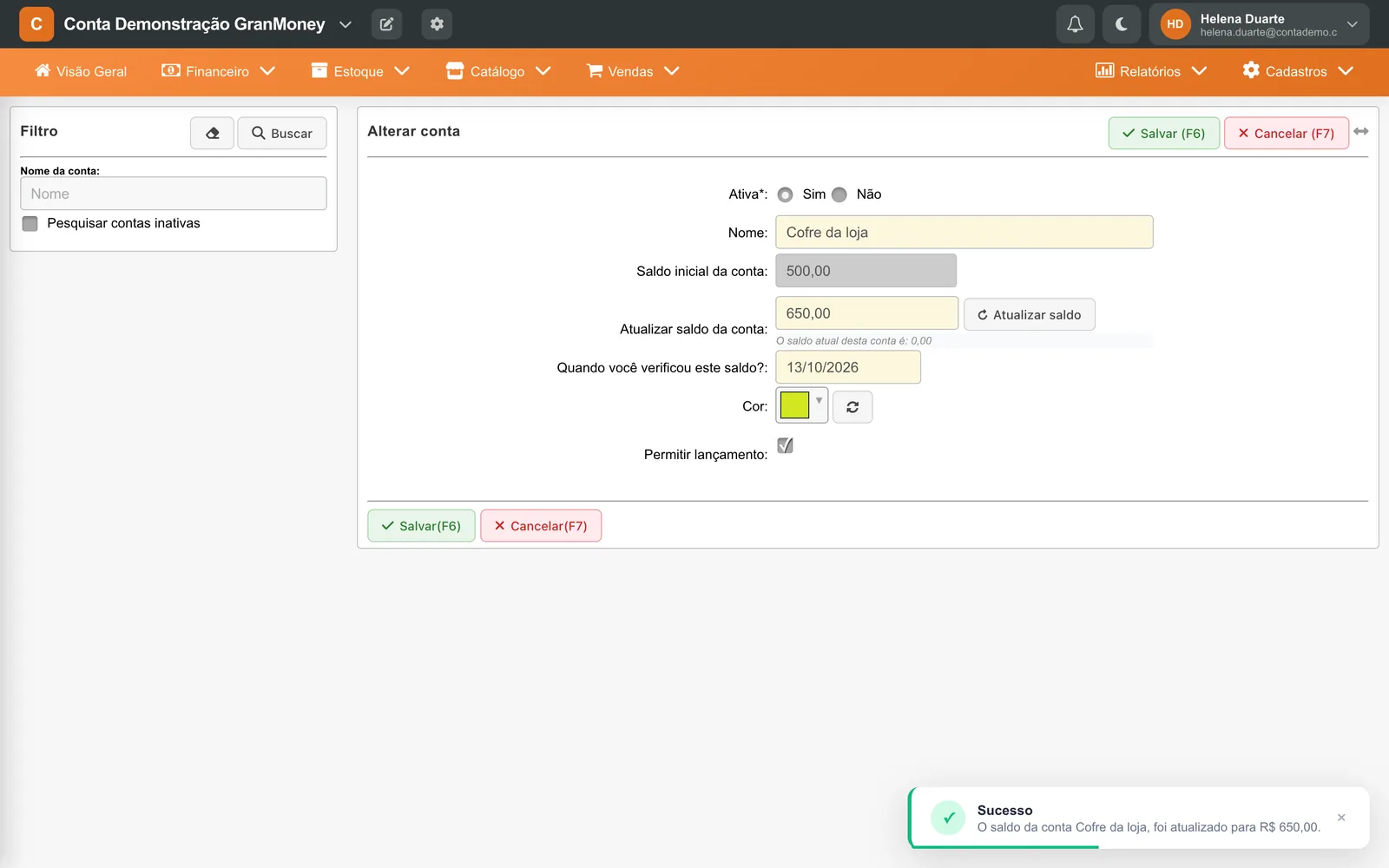
Task: Open the color picker dropdown arrow
Action: [819, 400]
